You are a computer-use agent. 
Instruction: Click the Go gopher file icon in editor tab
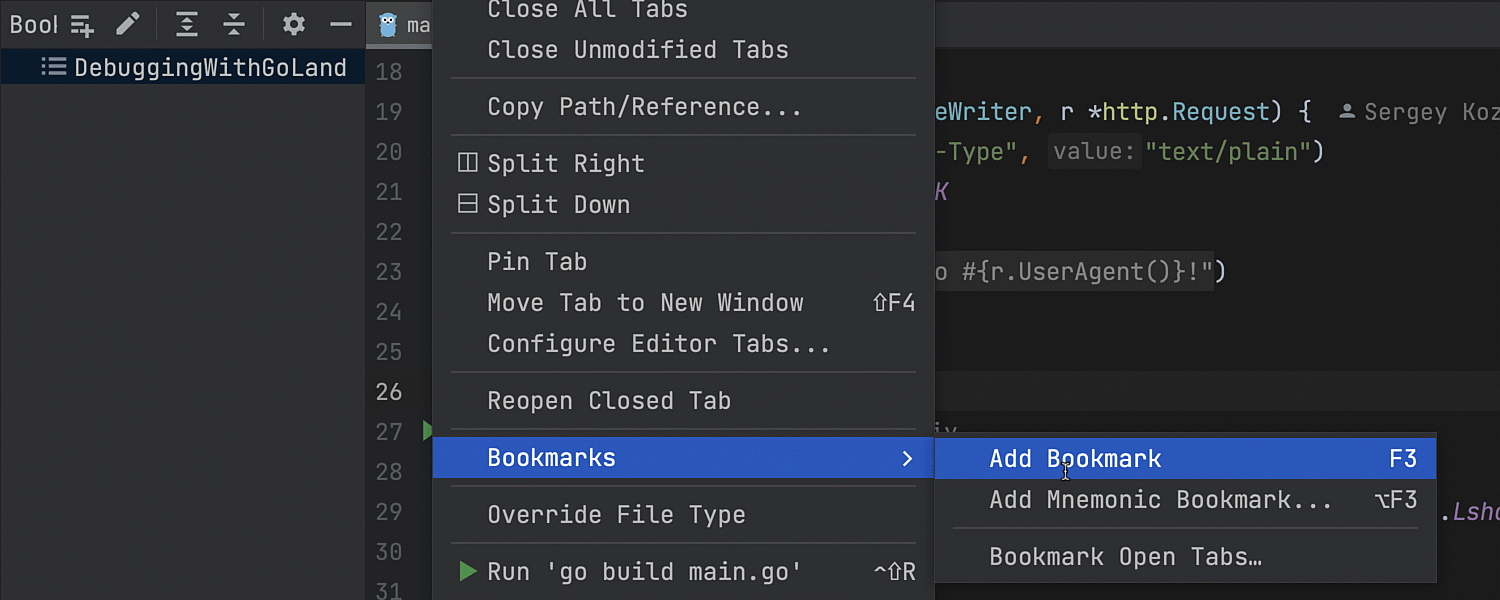(389, 25)
